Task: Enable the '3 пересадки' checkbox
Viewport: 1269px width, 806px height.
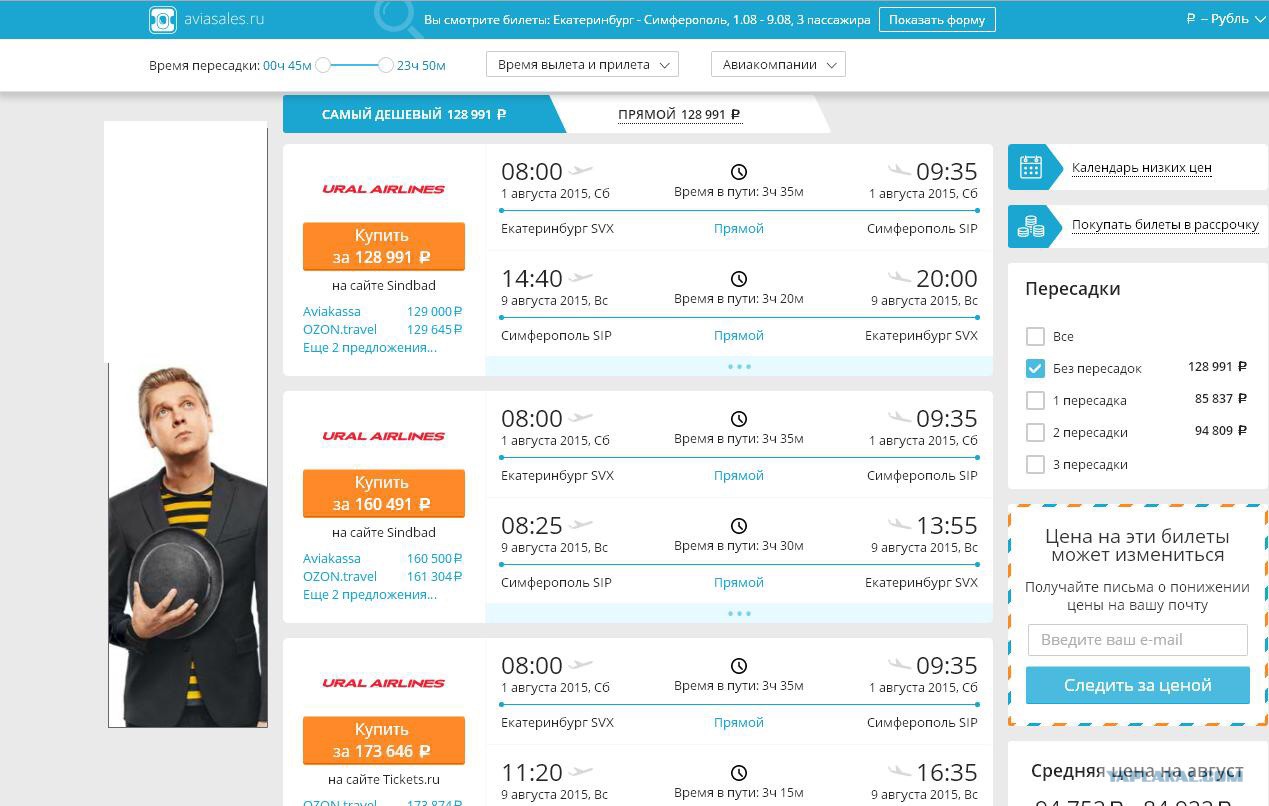Action: pos(1035,465)
